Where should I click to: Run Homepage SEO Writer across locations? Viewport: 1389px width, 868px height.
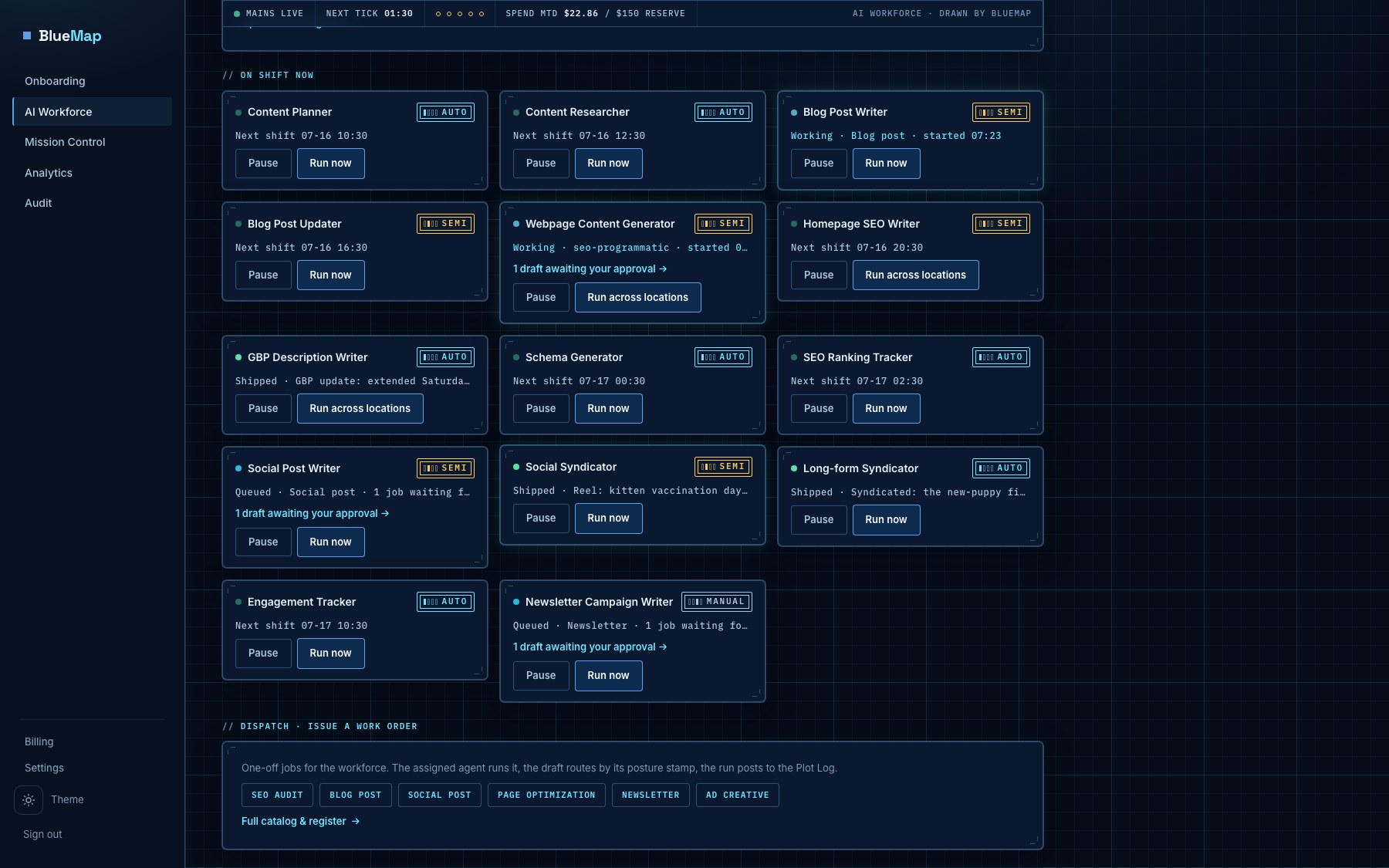915,275
